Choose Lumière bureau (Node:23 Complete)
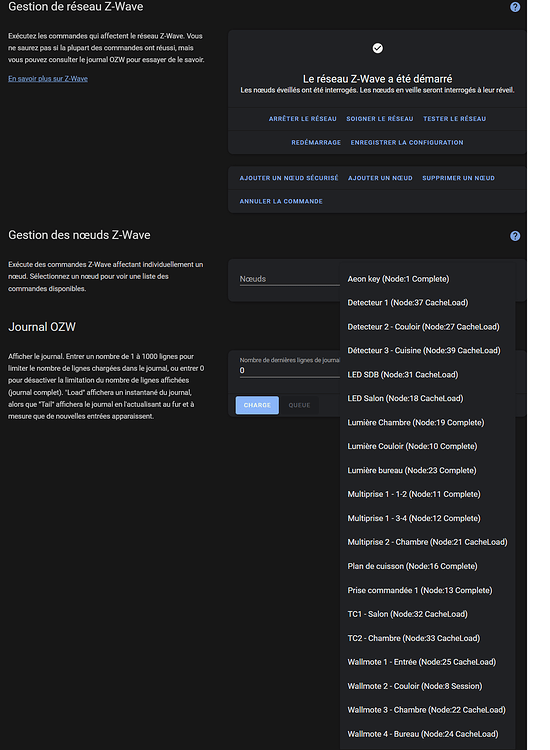This screenshot has height=750, width=550. coord(428,470)
